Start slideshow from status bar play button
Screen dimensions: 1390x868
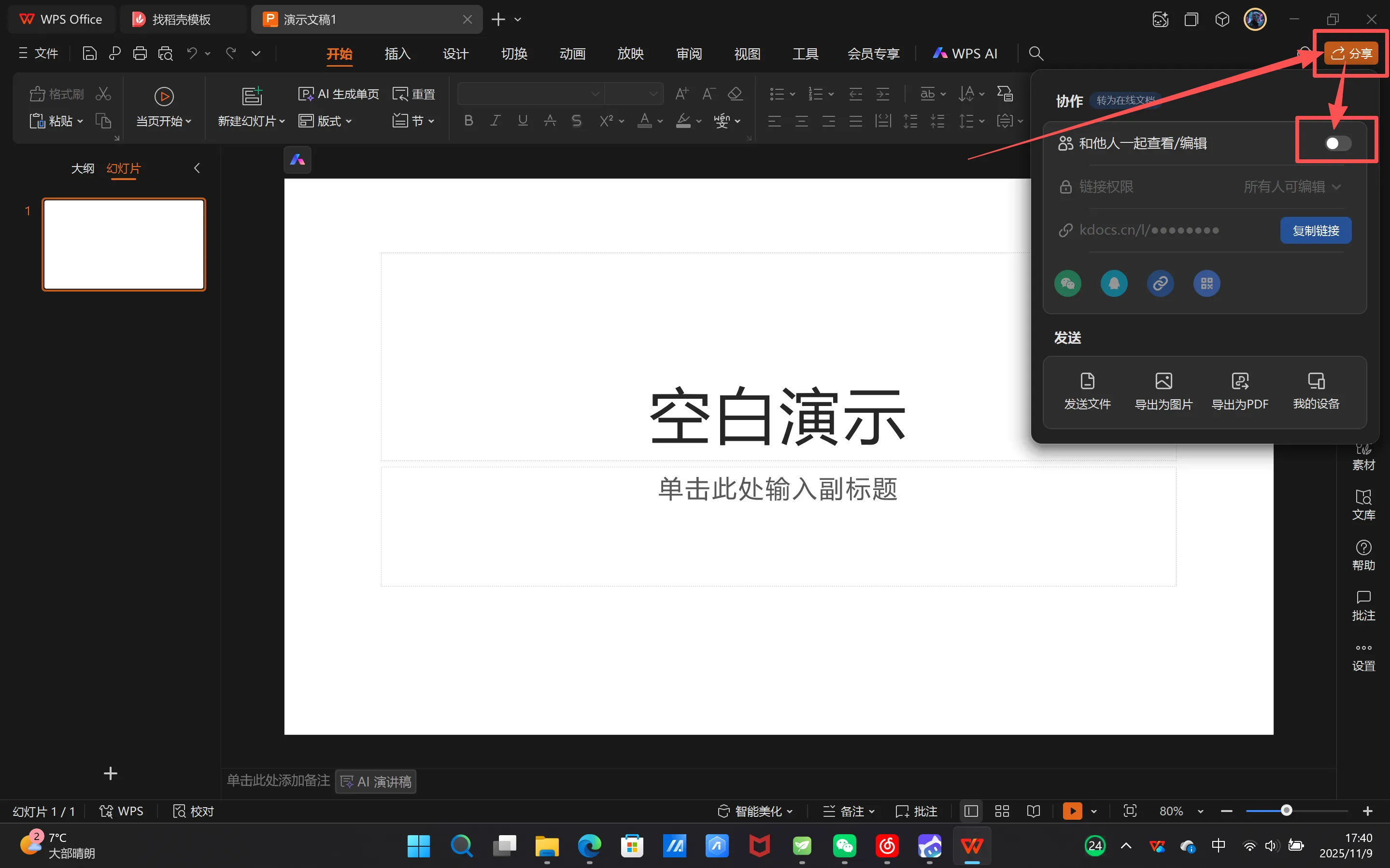coord(1072,811)
